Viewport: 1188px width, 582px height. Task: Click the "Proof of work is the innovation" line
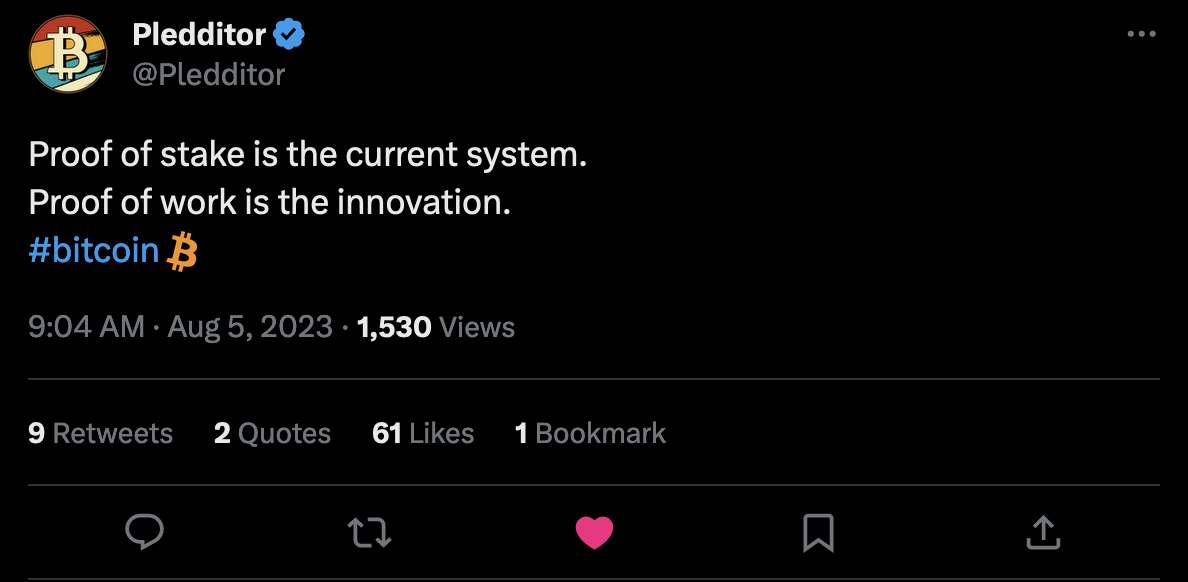[270, 203]
